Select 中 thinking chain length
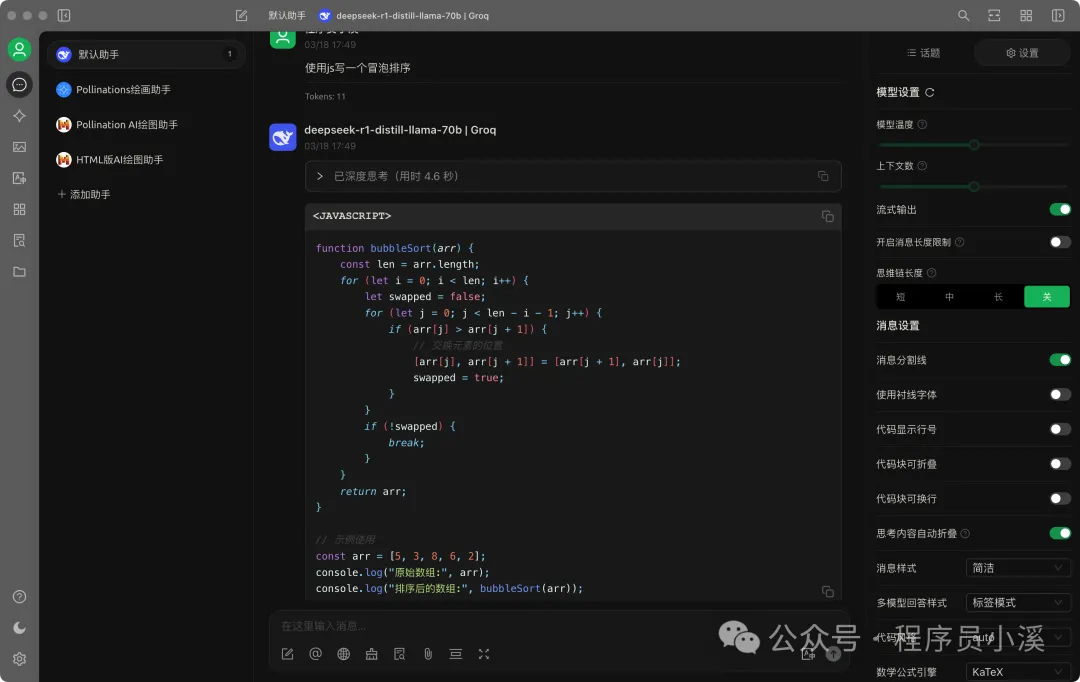This screenshot has height=682, width=1080. 949,296
